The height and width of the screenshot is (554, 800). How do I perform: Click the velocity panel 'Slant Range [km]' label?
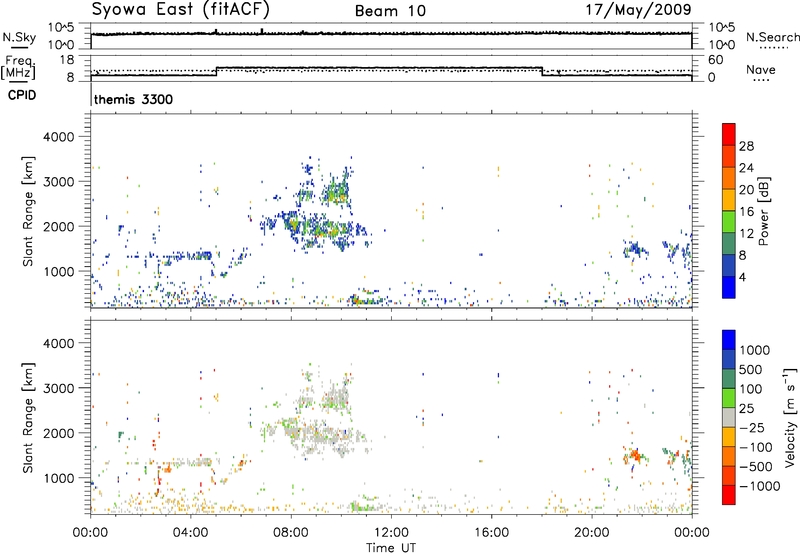(x=28, y=417)
